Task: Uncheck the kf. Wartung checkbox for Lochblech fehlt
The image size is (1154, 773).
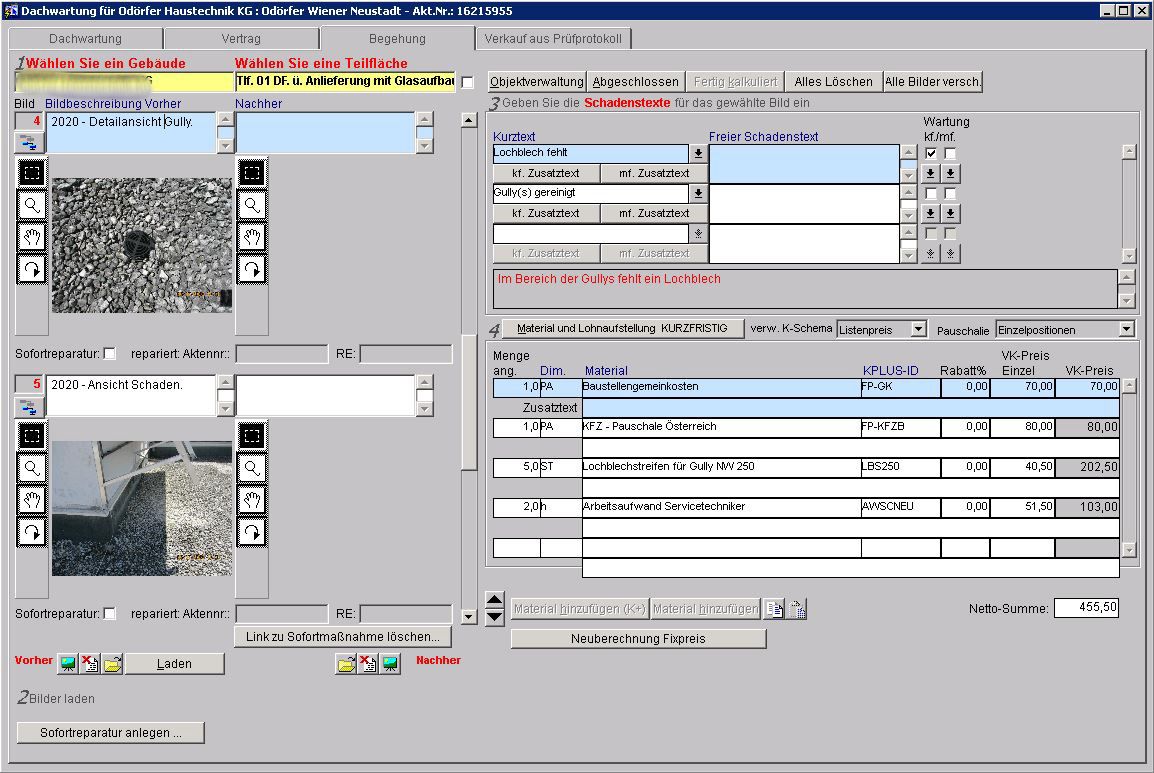Action: (932, 153)
